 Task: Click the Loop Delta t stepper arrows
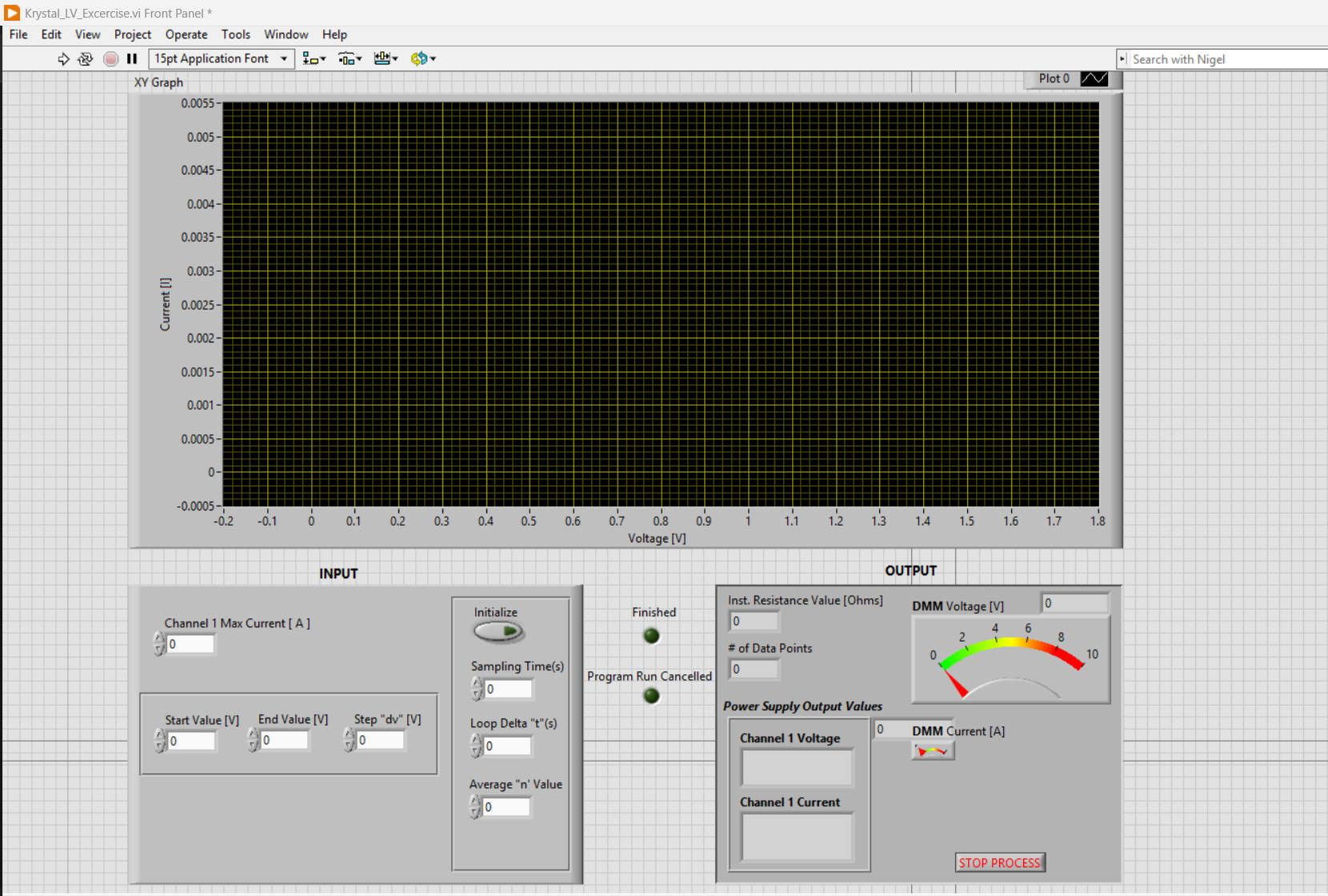coord(476,746)
